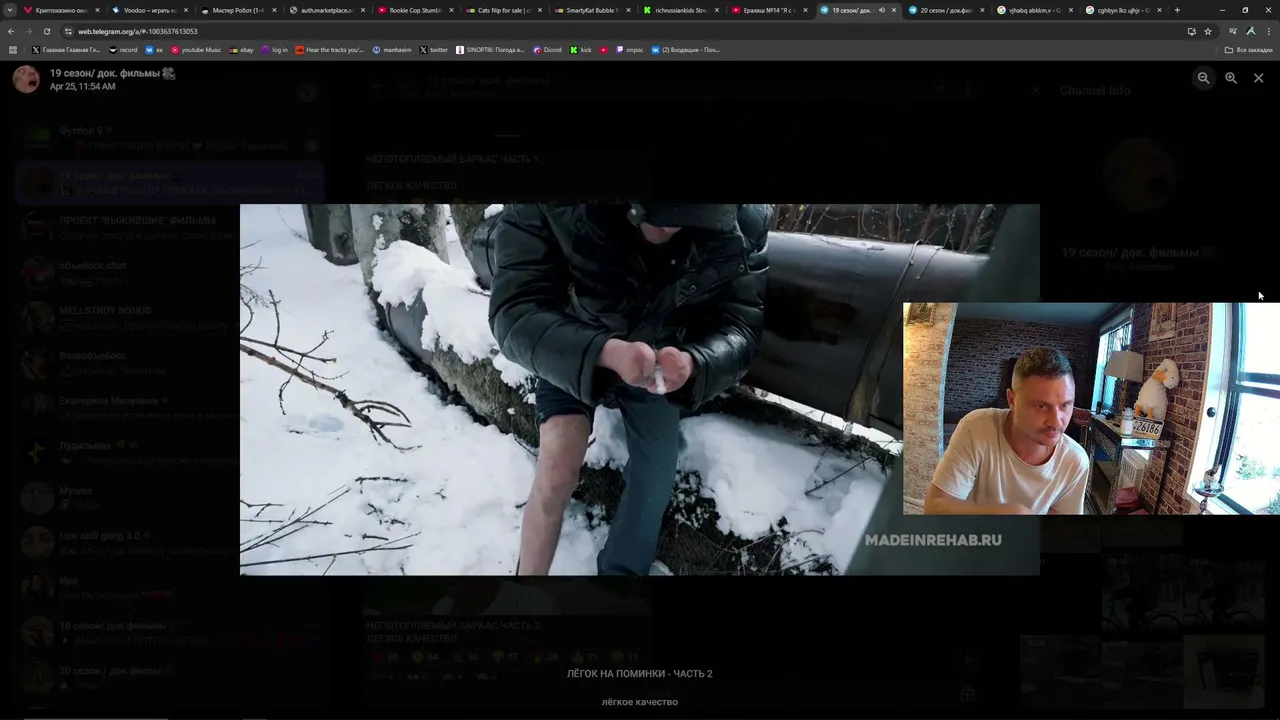Open the ebay bookmark

pos(241,49)
